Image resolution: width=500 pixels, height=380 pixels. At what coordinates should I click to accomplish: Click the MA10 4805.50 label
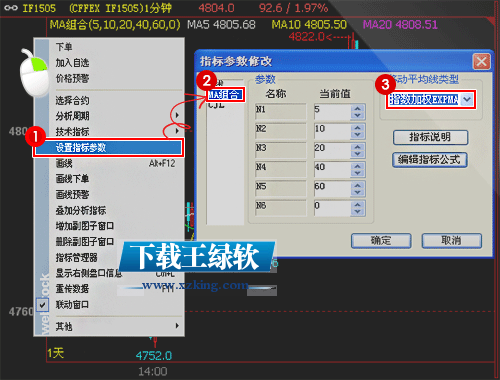point(309,25)
